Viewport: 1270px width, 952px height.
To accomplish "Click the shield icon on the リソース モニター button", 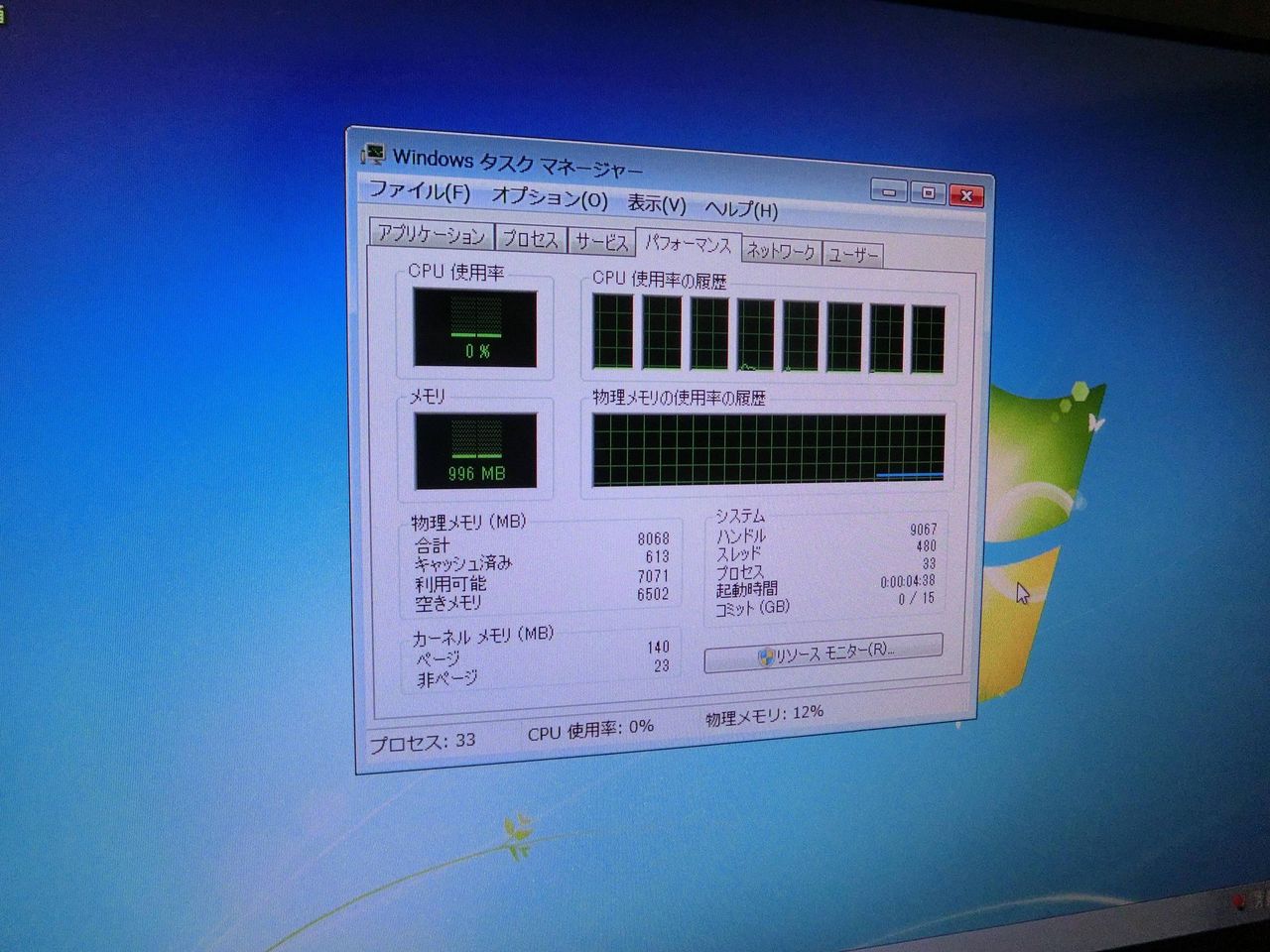I will 765,656.
